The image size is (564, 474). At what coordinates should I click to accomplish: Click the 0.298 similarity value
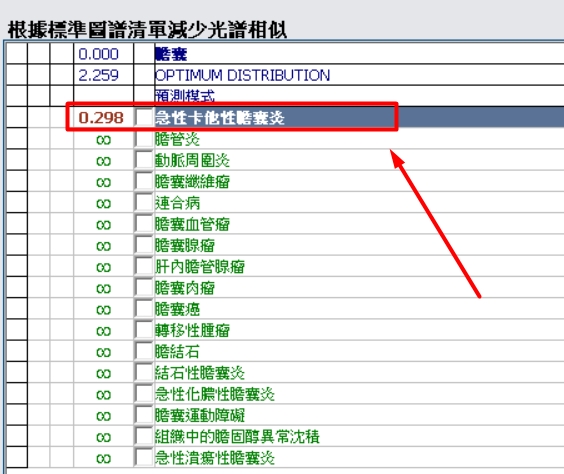tap(101, 118)
